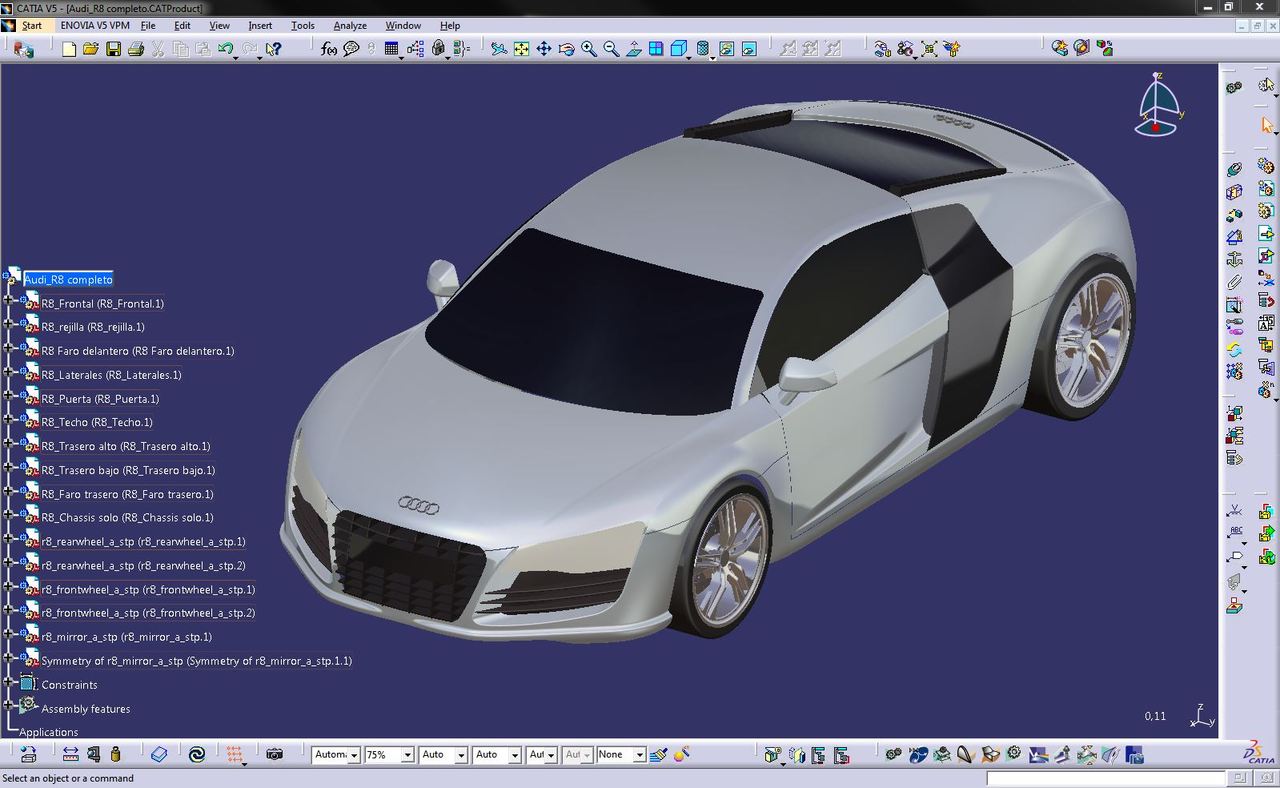The height and width of the screenshot is (788, 1280).
Task: Click the Zoom In magnifier
Action: tap(589, 49)
